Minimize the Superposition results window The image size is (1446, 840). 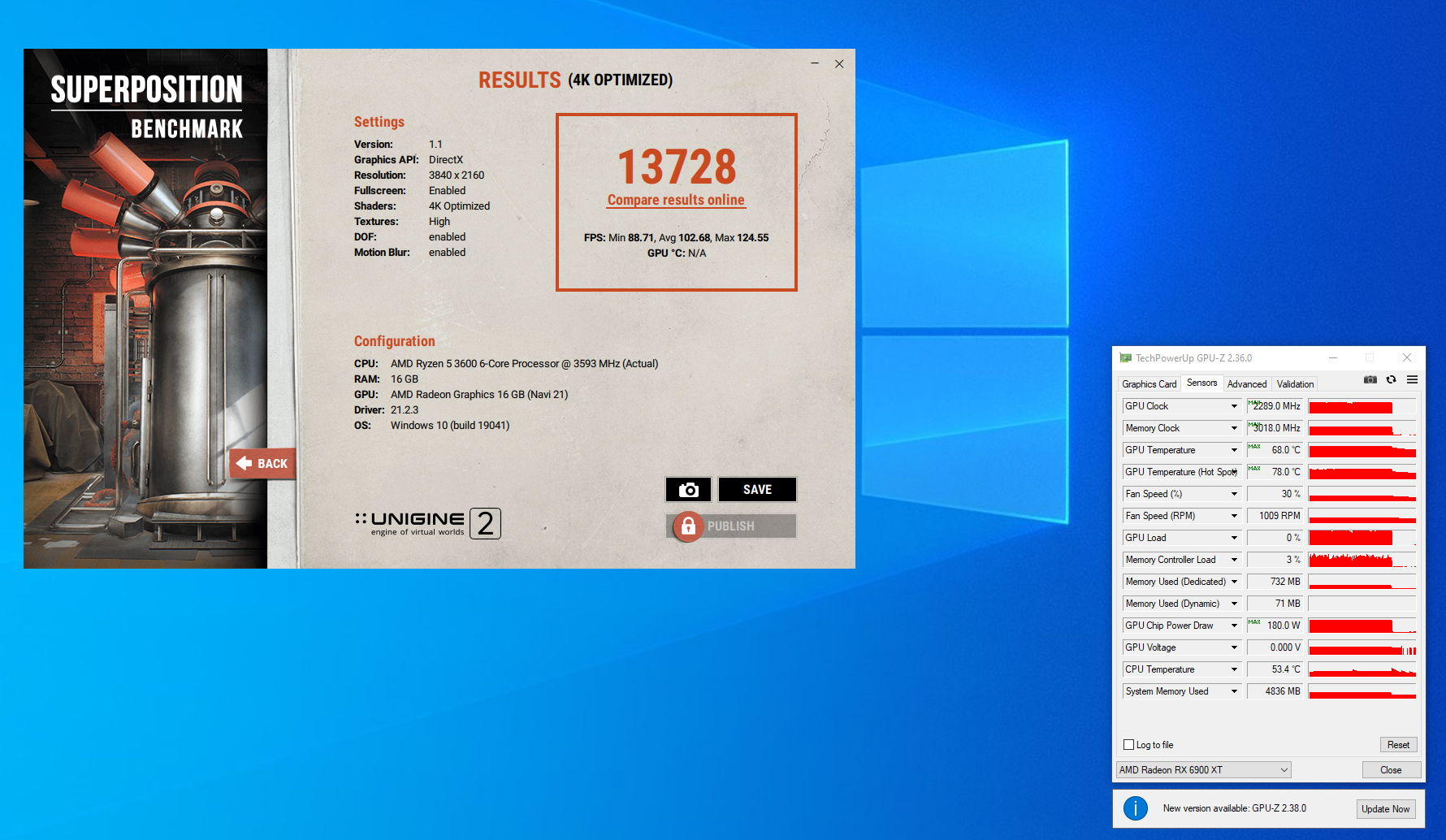pyautogui.click(x=815, y=63)
